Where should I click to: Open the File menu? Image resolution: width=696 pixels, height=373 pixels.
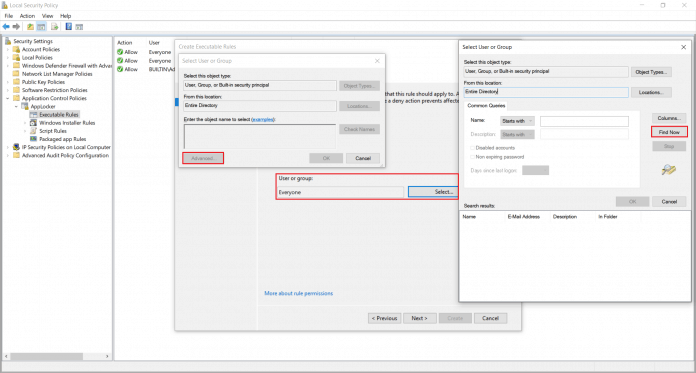[9, 16]
